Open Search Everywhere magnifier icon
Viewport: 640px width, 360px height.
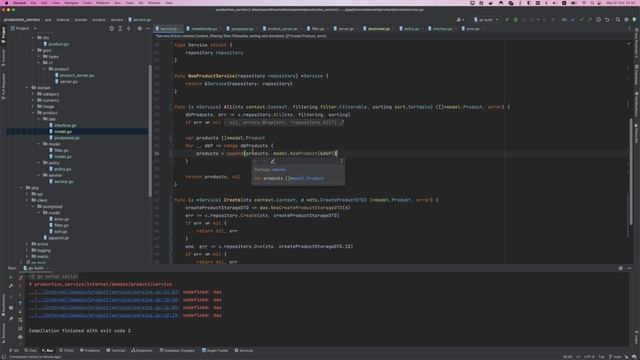coord(618,20)
